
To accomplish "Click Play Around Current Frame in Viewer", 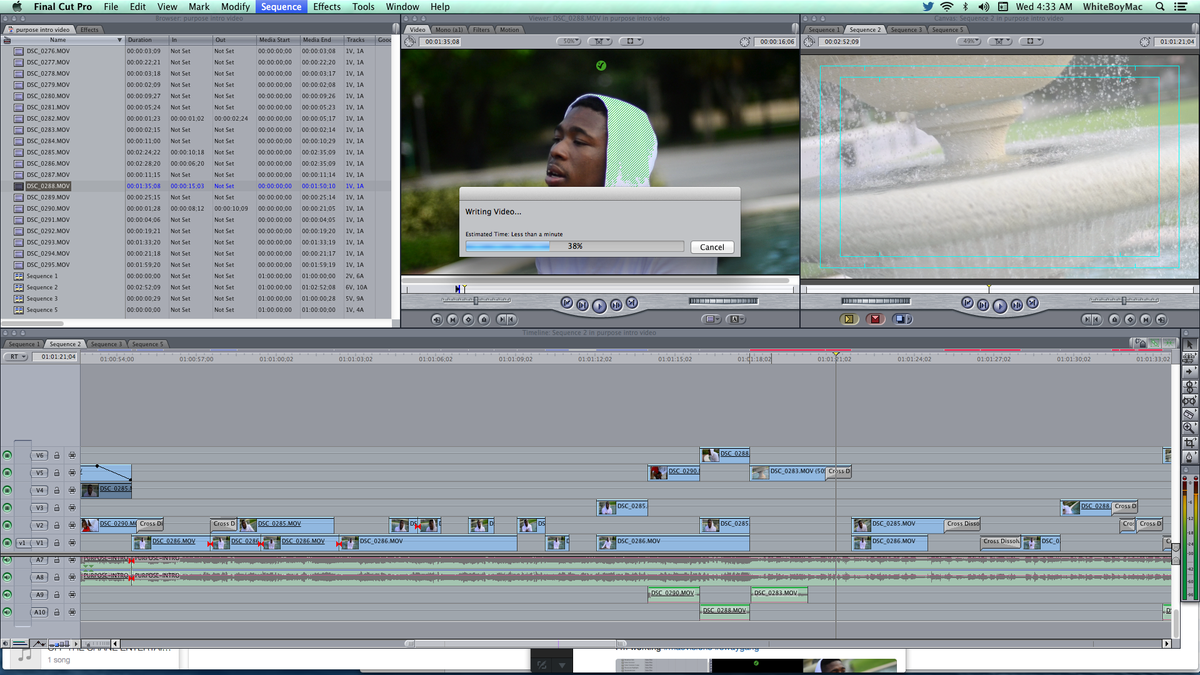I will (616, 303).
